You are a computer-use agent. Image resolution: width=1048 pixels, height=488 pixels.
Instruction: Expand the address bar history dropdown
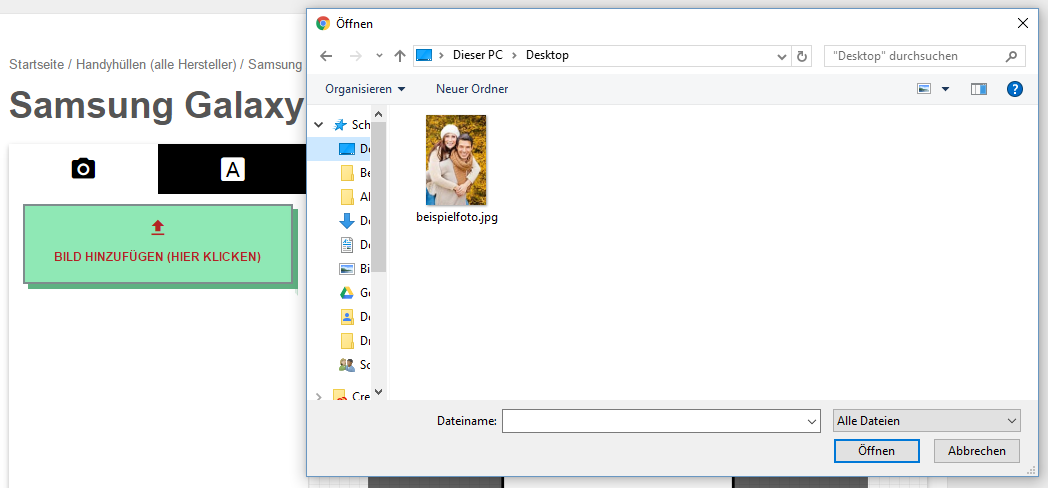point(782,56)
